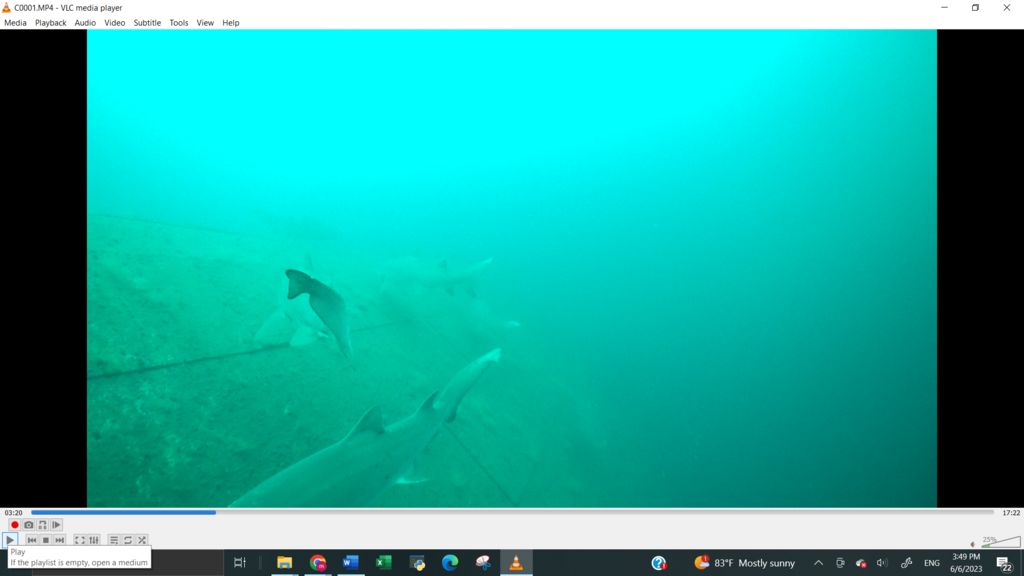1024x576 pixels.
Task: Adjust the volume slider at 25%
Action: (1000, 543)
